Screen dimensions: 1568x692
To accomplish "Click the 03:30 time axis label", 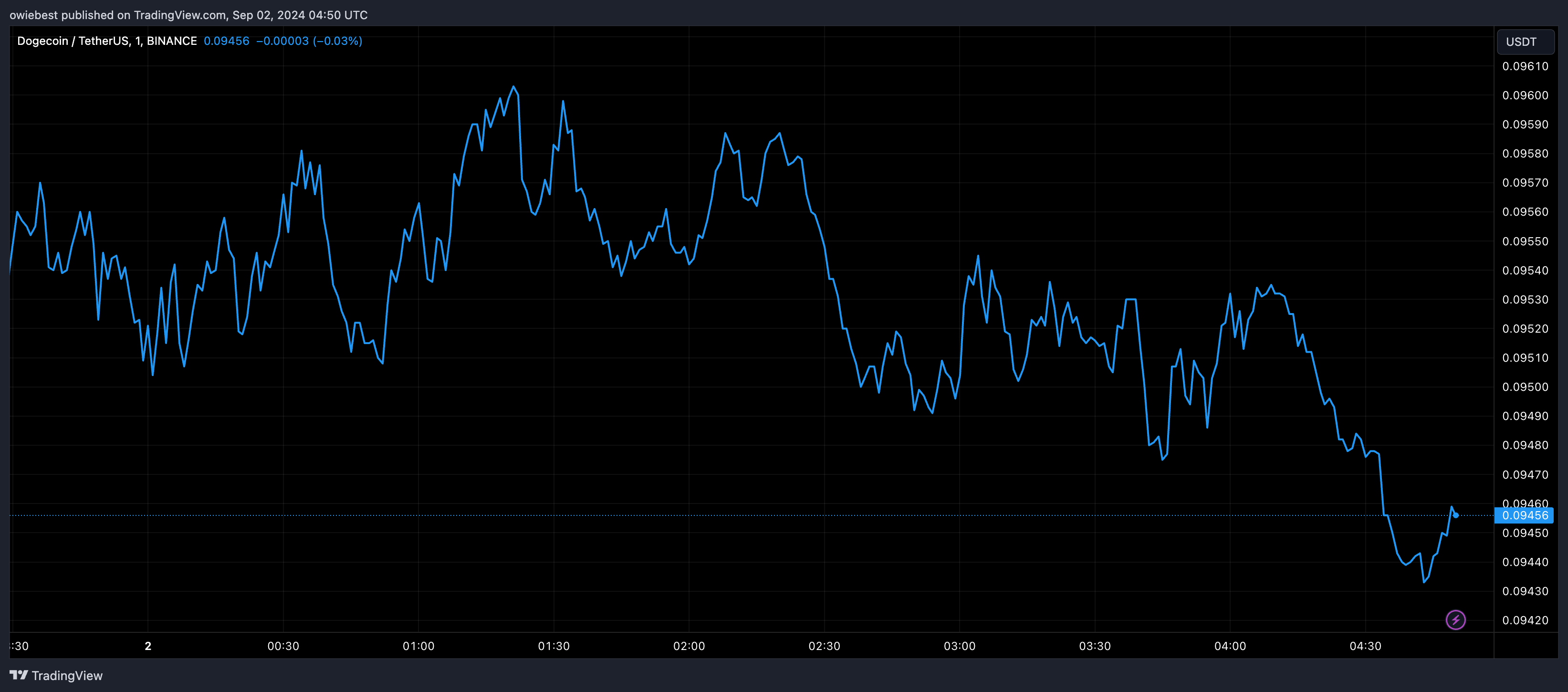I will [x=1095, y=646].
